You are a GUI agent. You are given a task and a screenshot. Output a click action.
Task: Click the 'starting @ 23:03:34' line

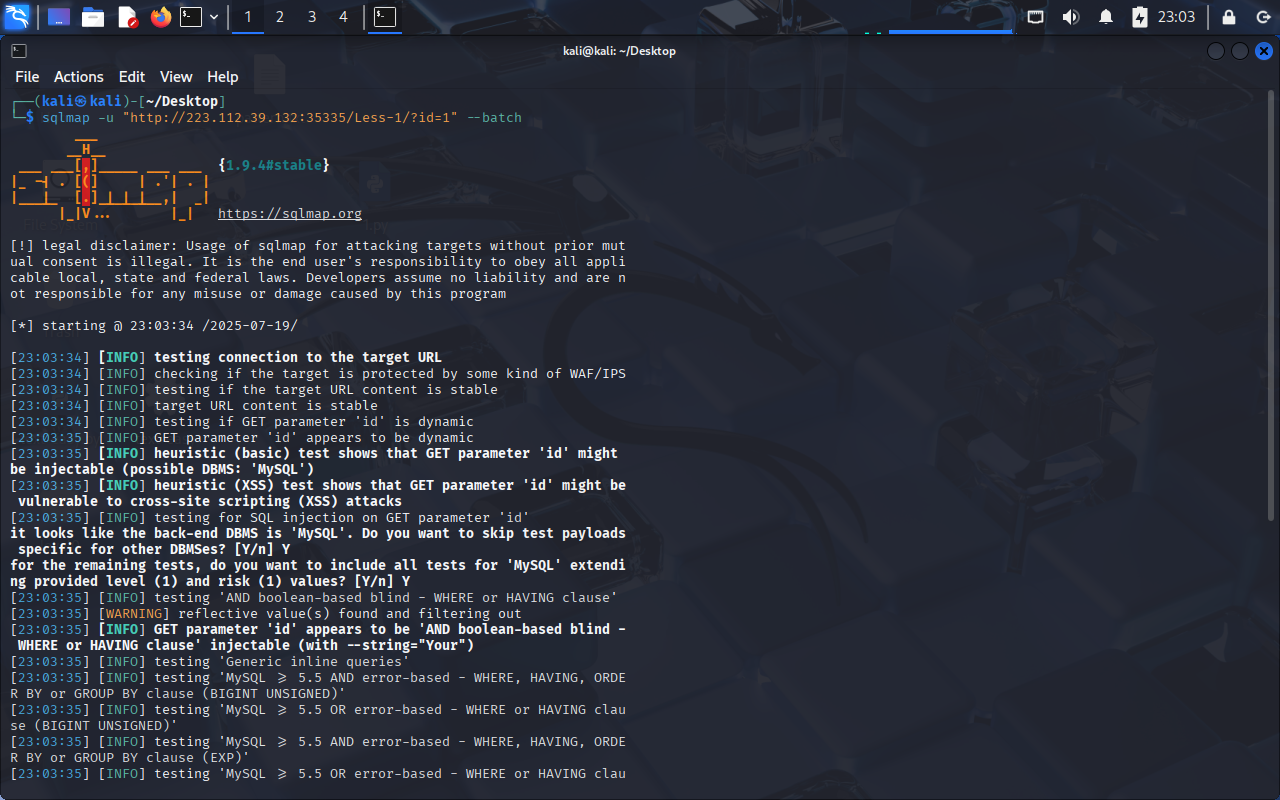(154, 326)
